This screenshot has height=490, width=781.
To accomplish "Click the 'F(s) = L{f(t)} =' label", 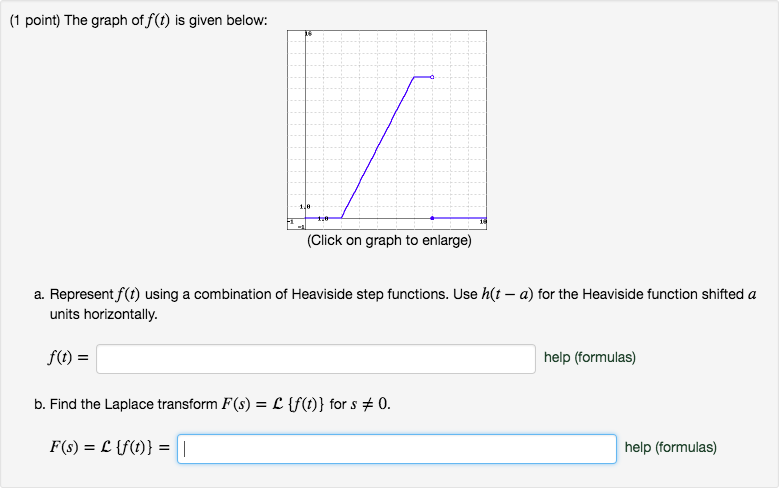I will pyautogui.click(x=110, y=447).
